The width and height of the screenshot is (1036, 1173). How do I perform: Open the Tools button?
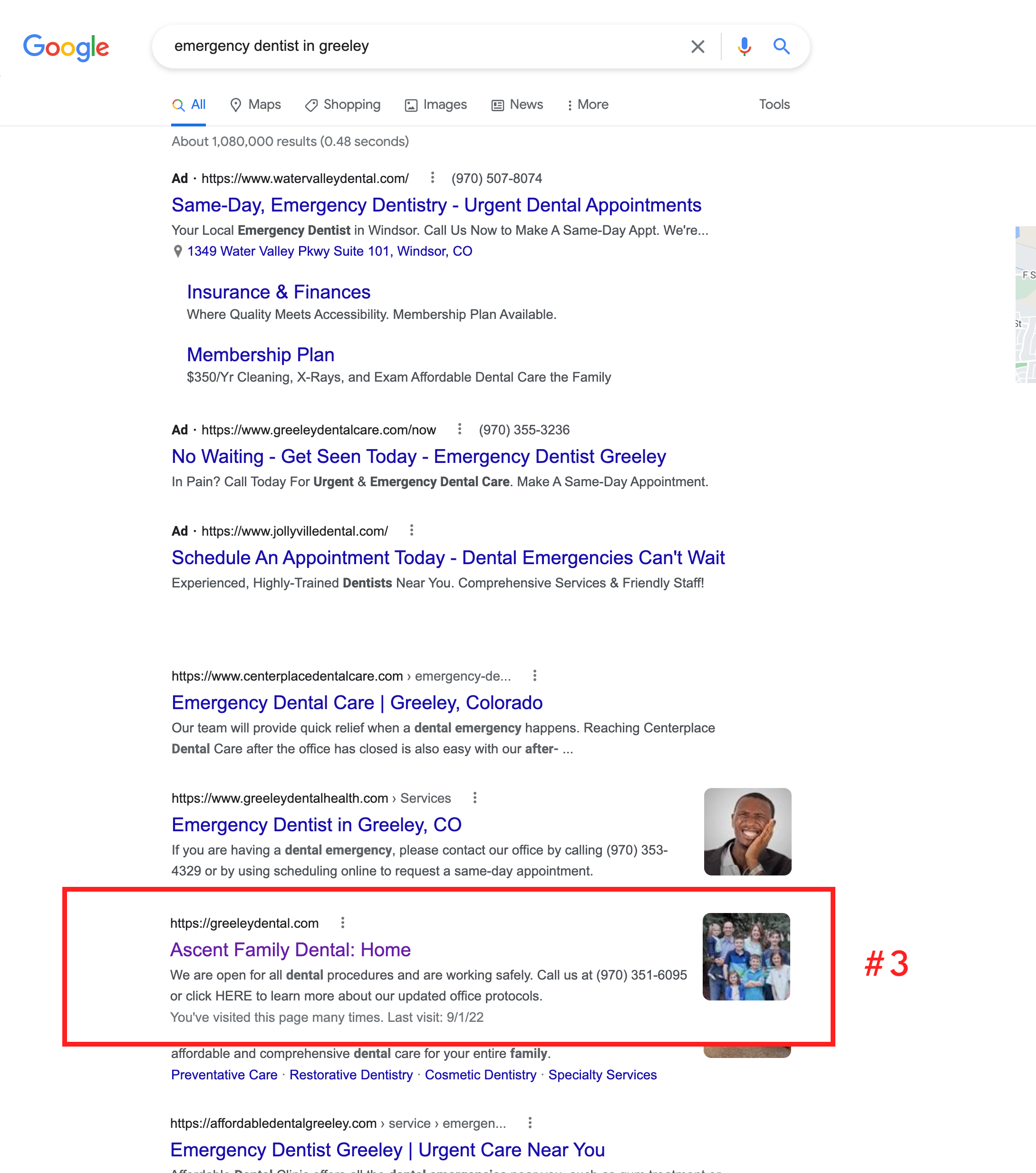coord(775,105)
